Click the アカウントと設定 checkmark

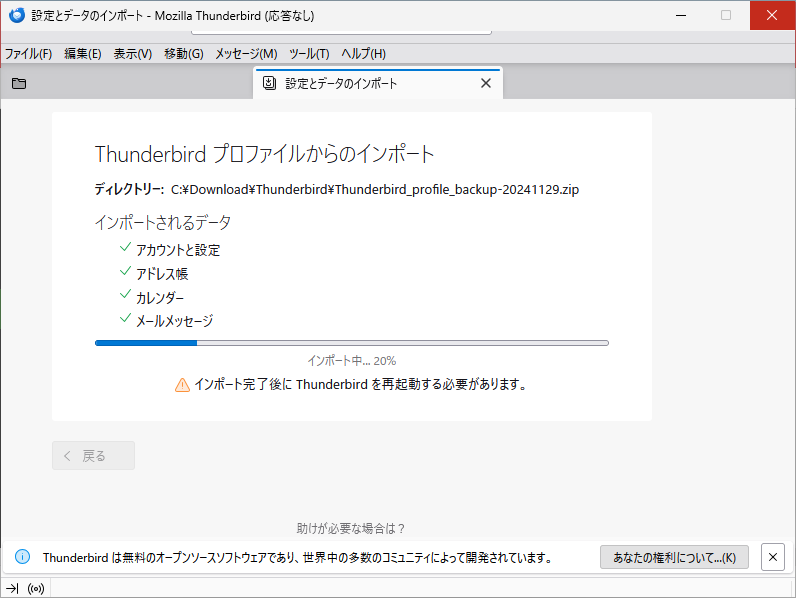pos(125,247)
